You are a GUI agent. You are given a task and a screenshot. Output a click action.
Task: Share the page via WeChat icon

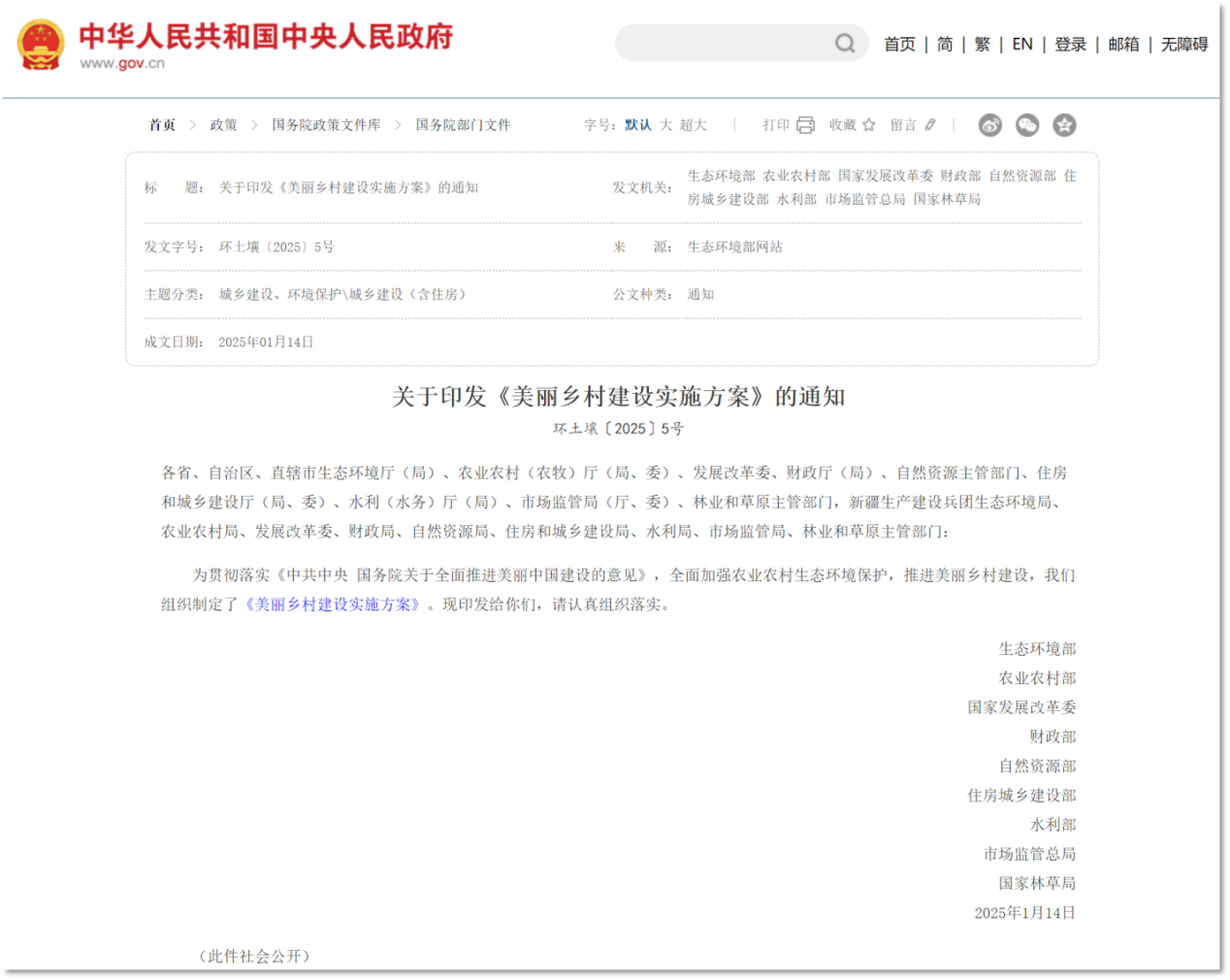[1027, 125]
